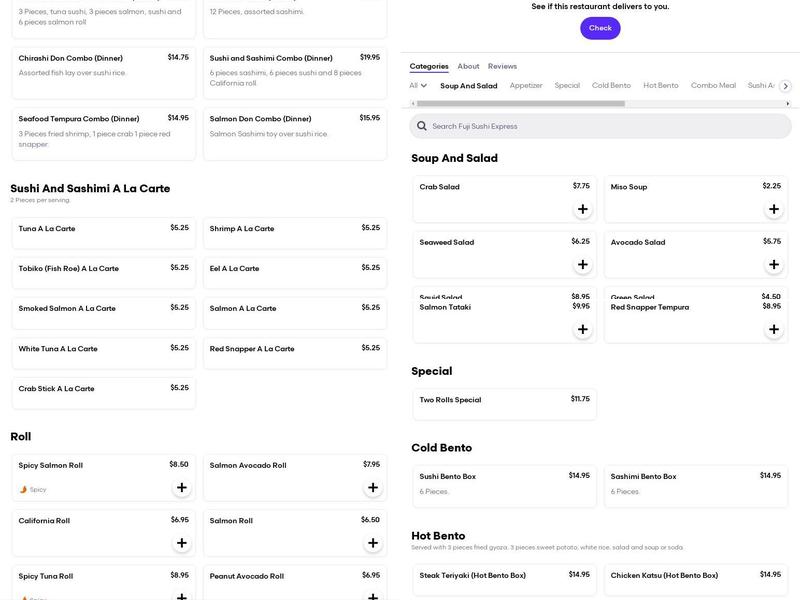Select the Appetizer category link
This screenshot has height=600, width=800.
[526, 86]
